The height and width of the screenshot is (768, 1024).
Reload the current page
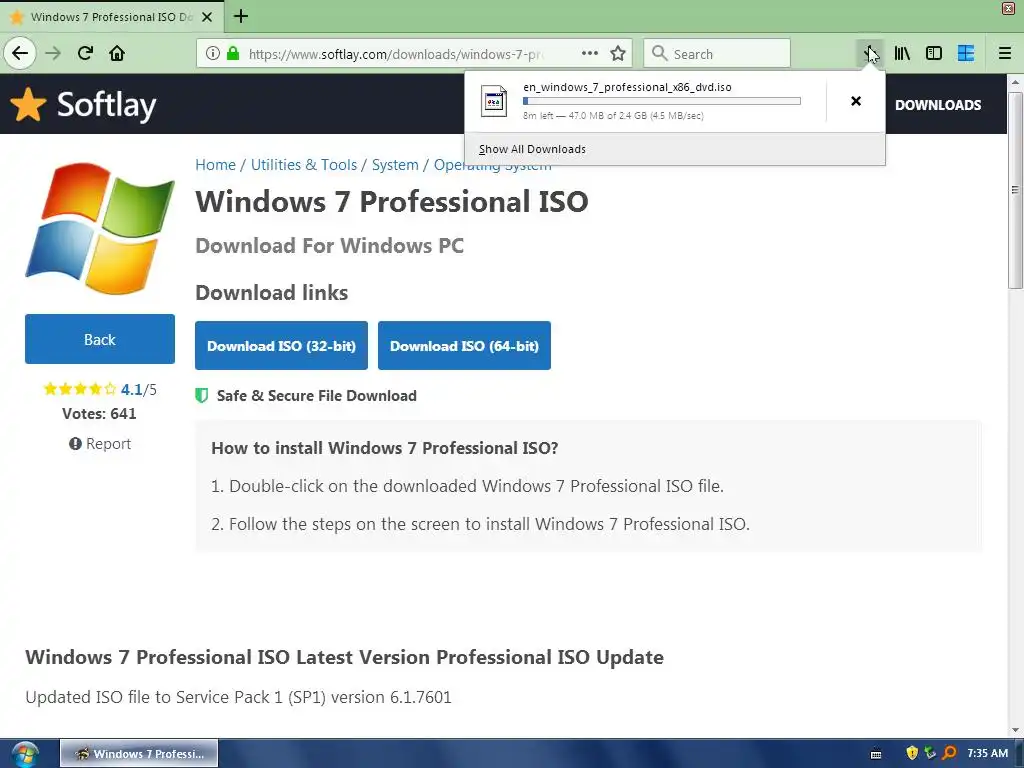pyautogui.click(x=85, y=53)
